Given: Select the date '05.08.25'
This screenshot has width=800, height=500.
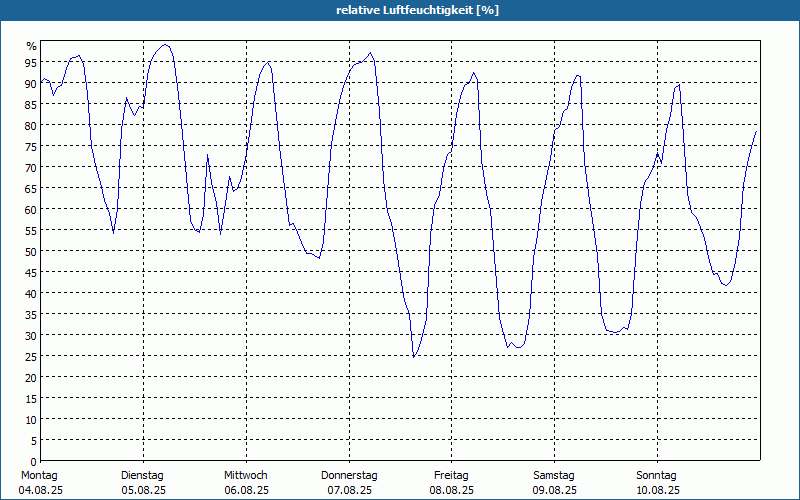Looking at the screenshot, I should [x=143, y=490].
